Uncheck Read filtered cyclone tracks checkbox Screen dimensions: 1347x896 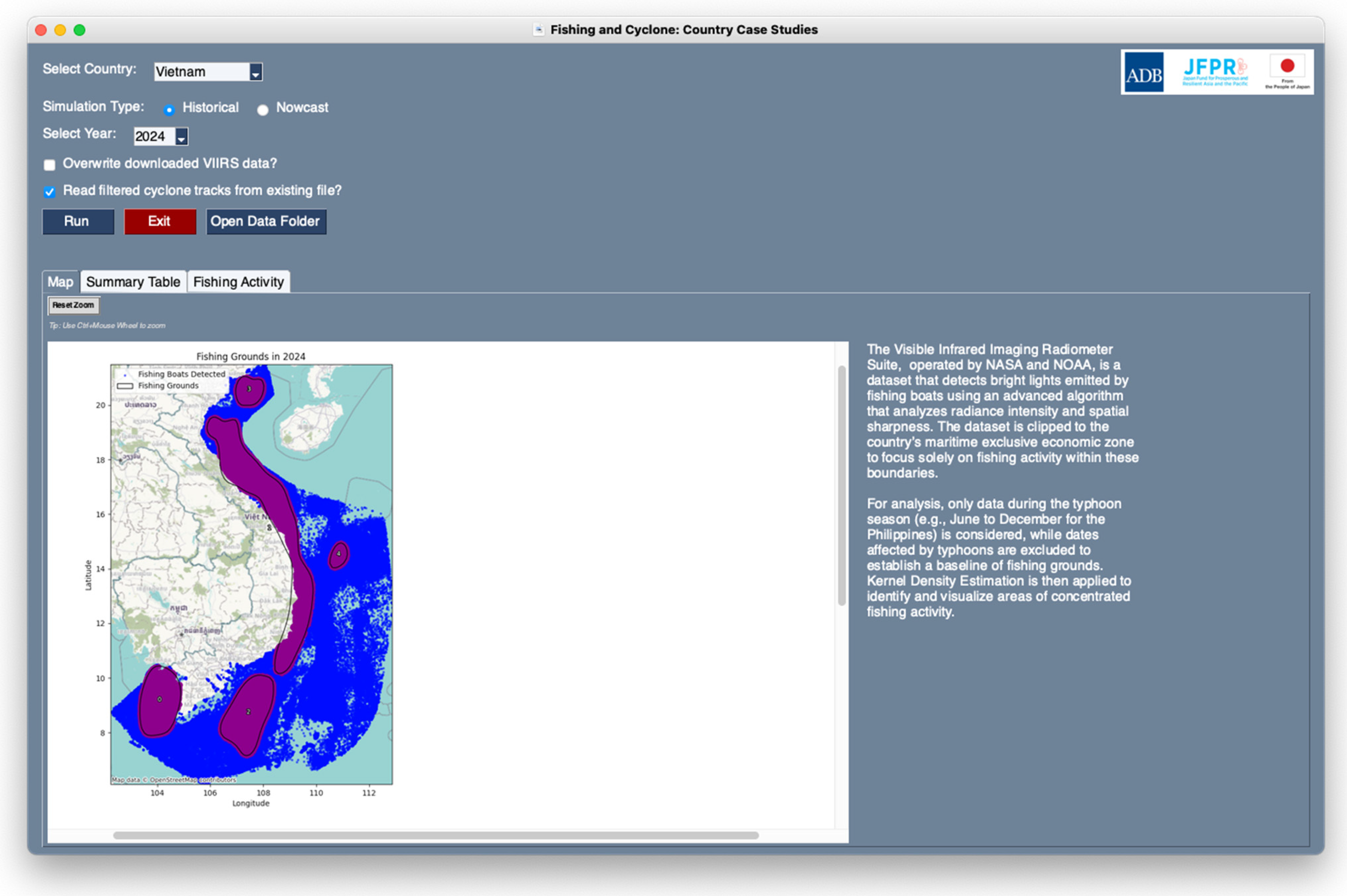tap(50, 192)
